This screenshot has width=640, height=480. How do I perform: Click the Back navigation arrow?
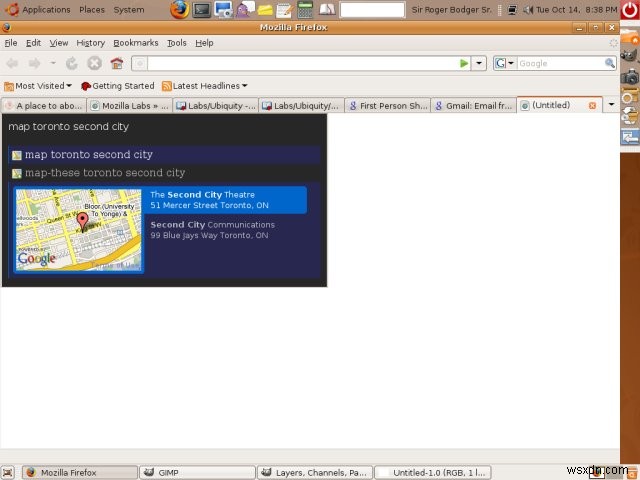pos(12,63)
